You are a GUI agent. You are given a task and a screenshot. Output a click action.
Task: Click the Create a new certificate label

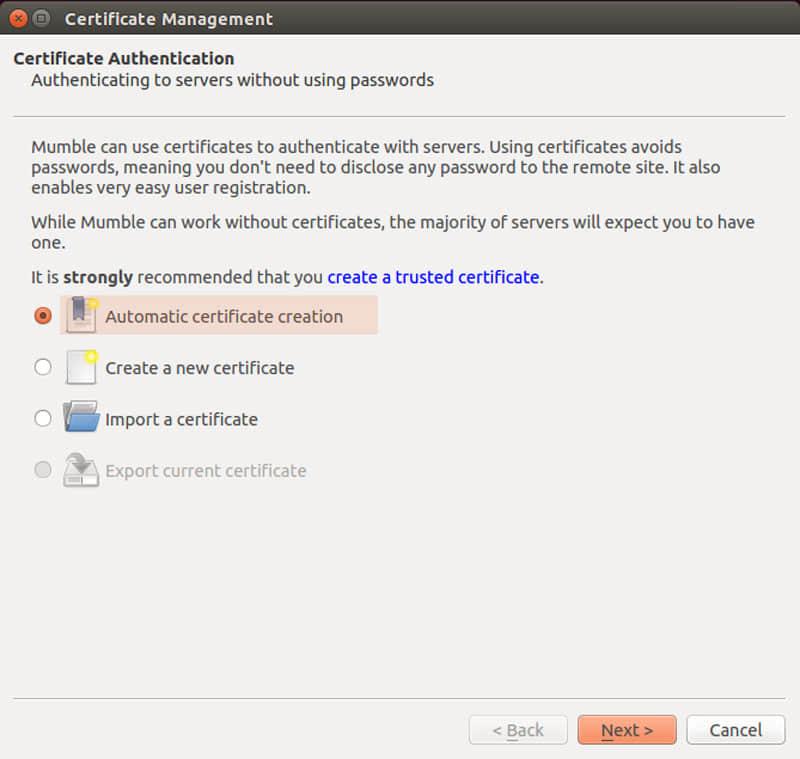point(199,367)
